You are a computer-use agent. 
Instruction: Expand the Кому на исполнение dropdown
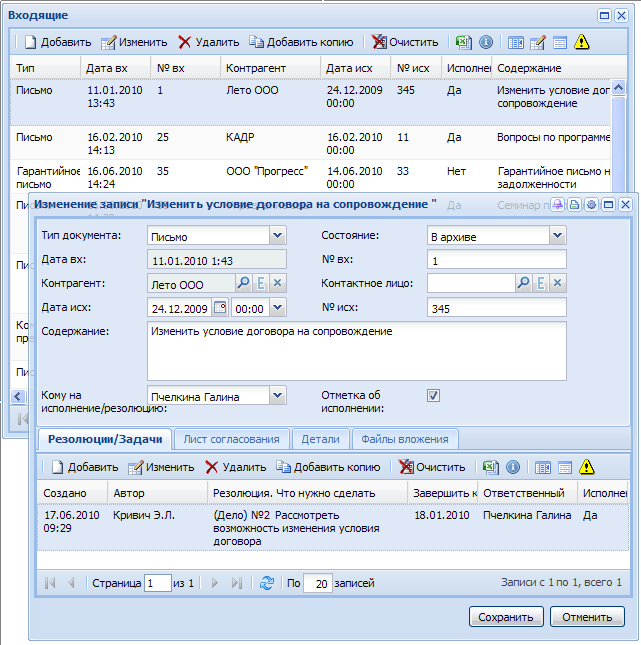pyautogui.click(x=277, y=396)
